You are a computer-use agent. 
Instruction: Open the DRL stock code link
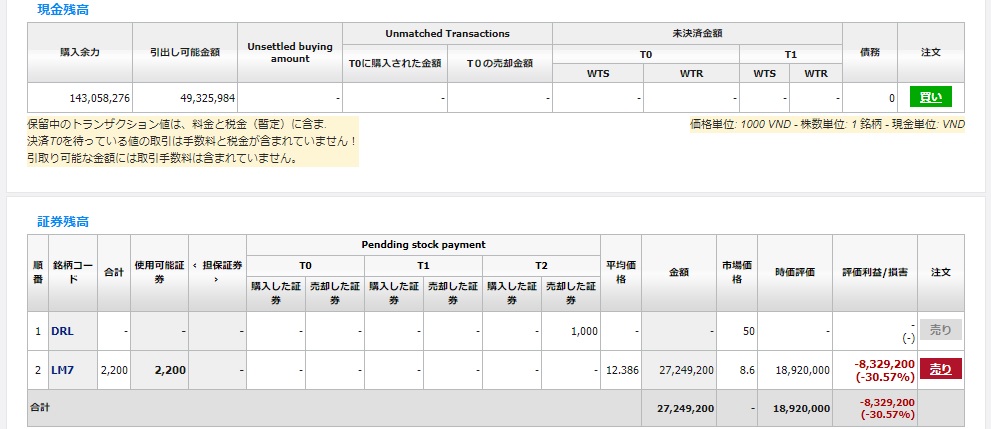coord(62,331)
